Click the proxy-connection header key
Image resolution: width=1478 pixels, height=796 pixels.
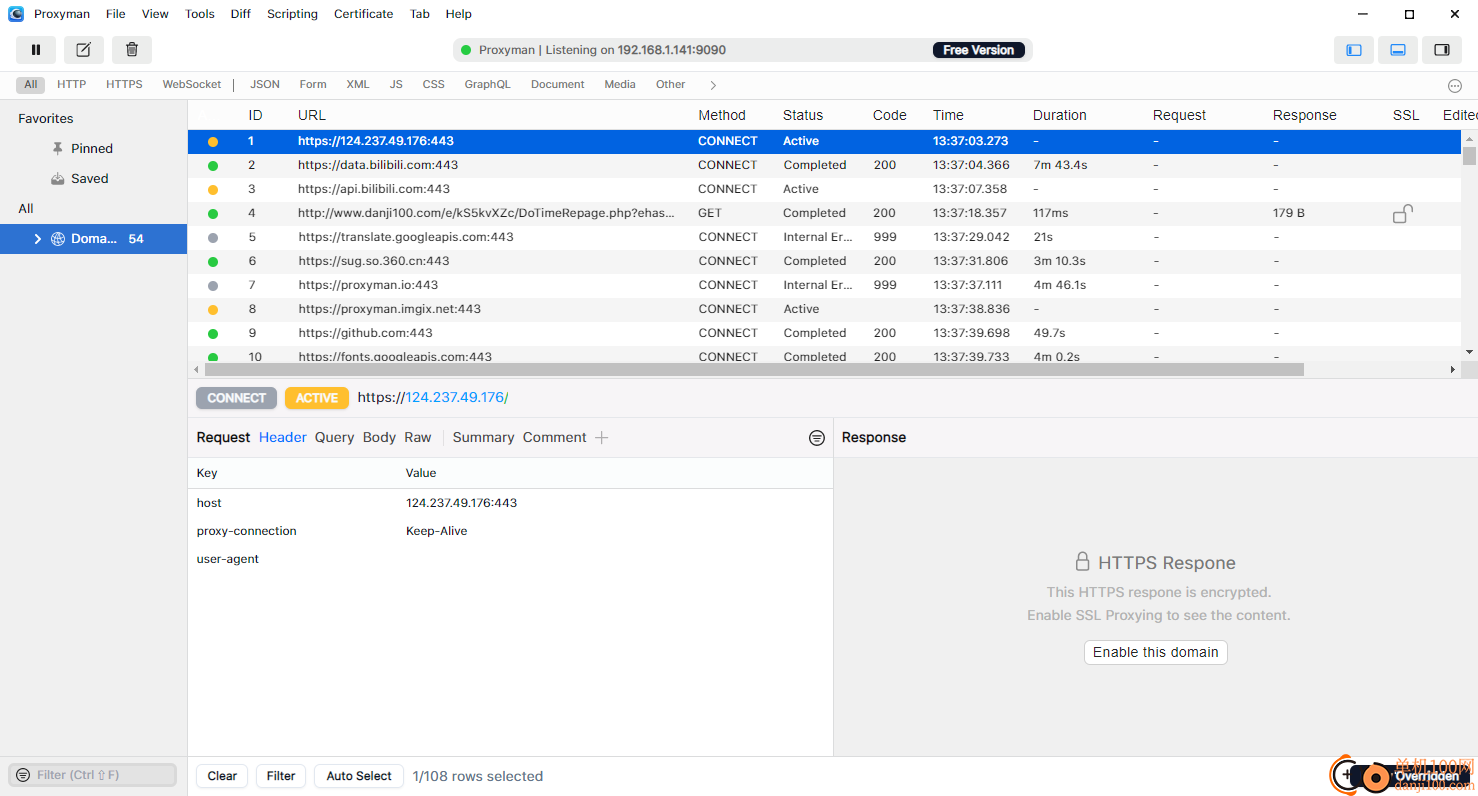click(246, 531)
